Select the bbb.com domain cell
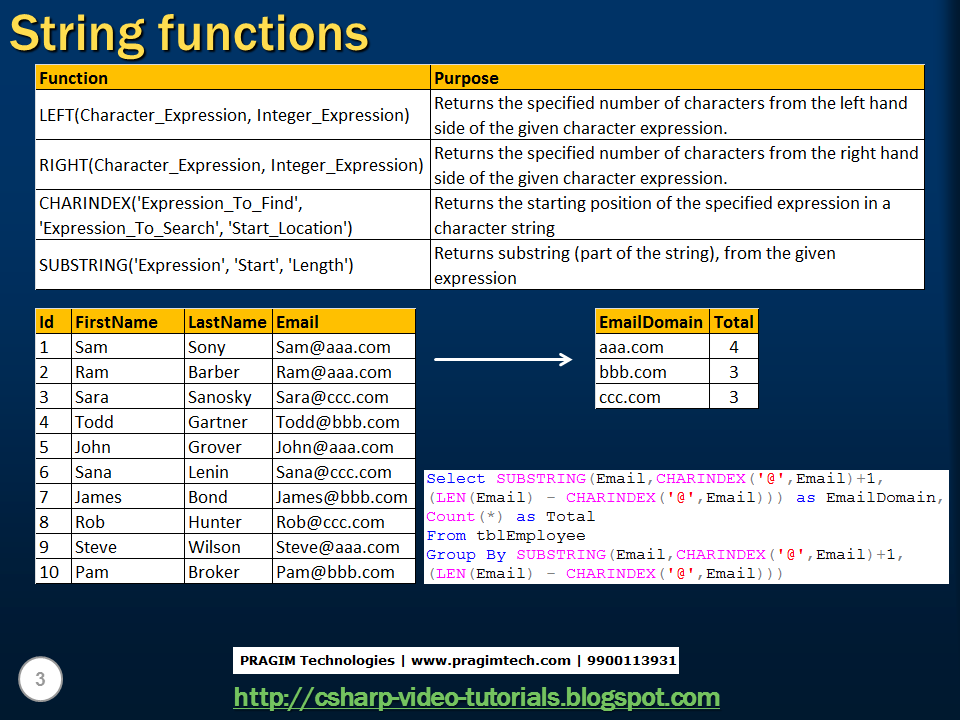The image size is (960, 720). 652,372
